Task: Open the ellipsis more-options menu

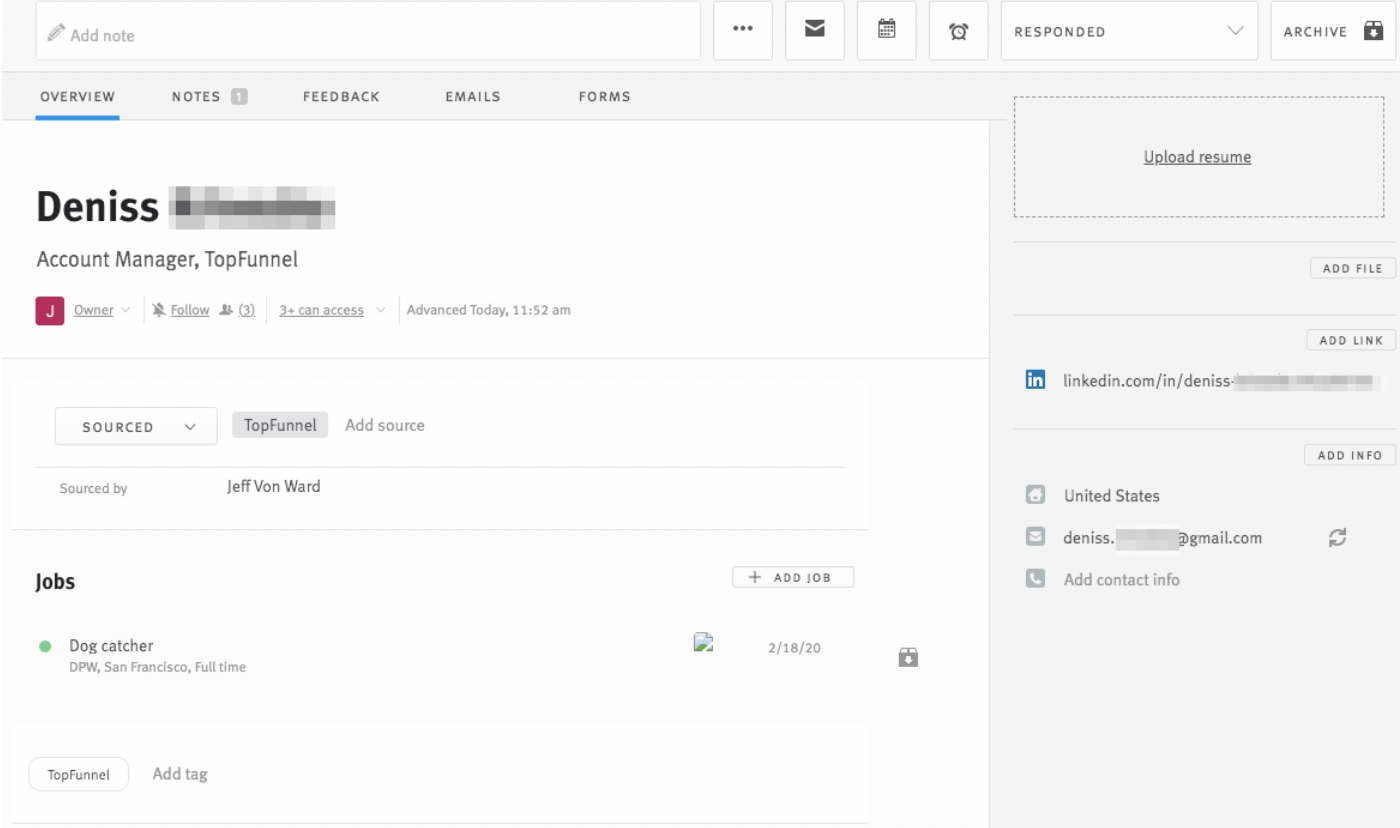Action: click(x=742, y=30)
